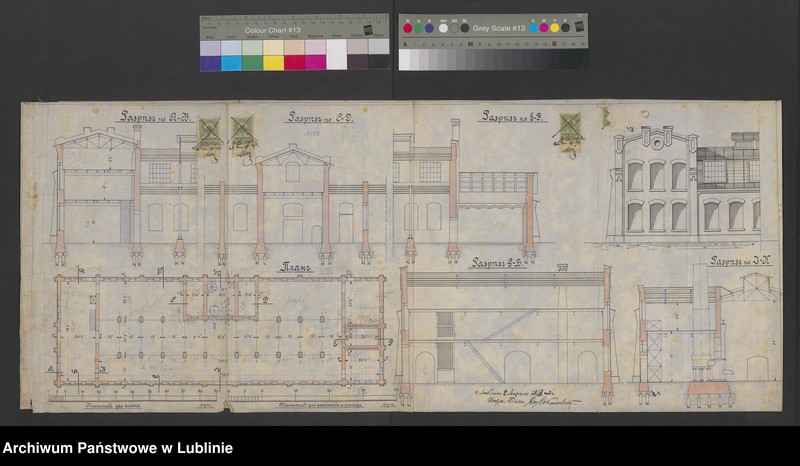Click the white dot on Grey Scale card
Screen dimensions: 800x466
coord(443,28)
